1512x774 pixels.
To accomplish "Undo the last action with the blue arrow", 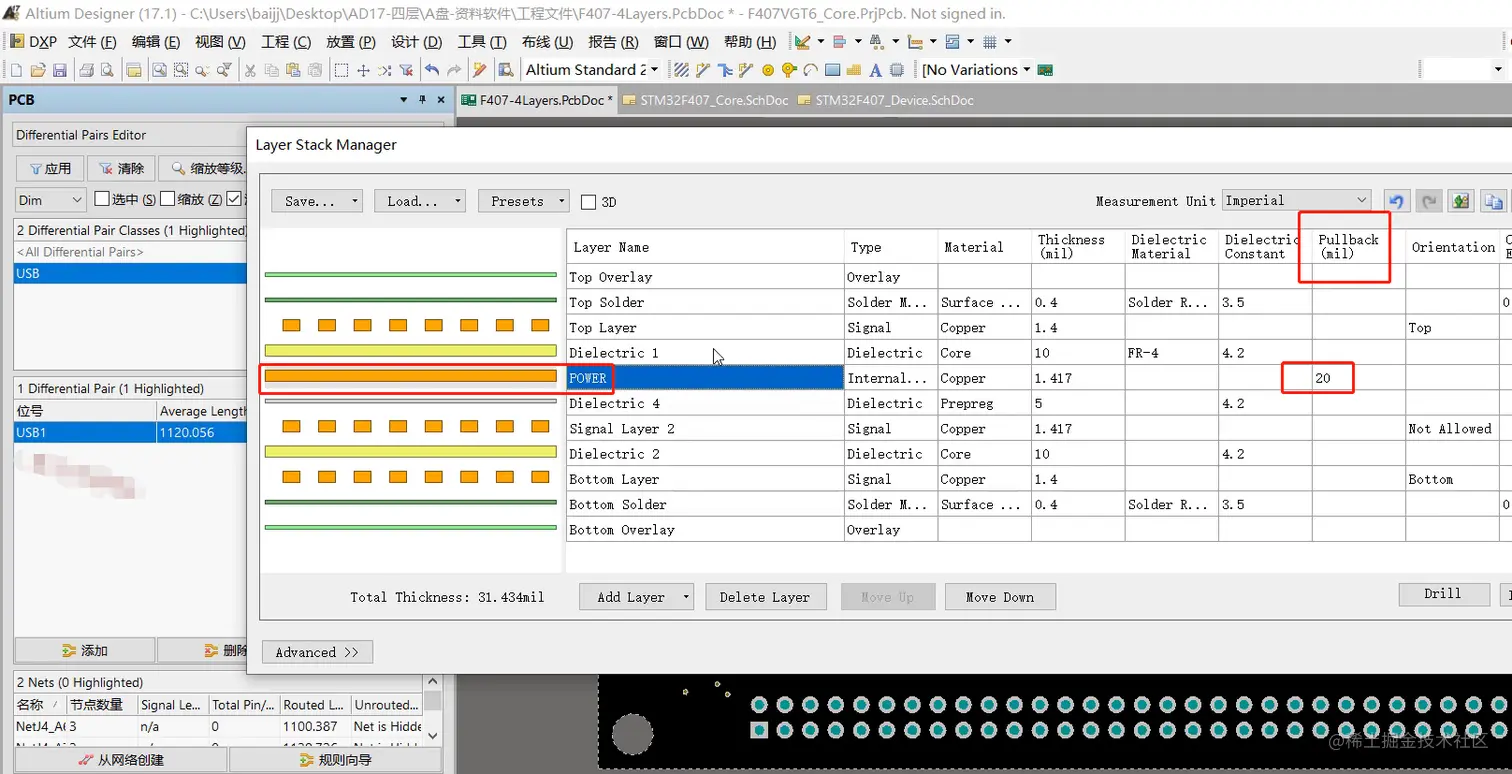I will [x=432, y=70].
